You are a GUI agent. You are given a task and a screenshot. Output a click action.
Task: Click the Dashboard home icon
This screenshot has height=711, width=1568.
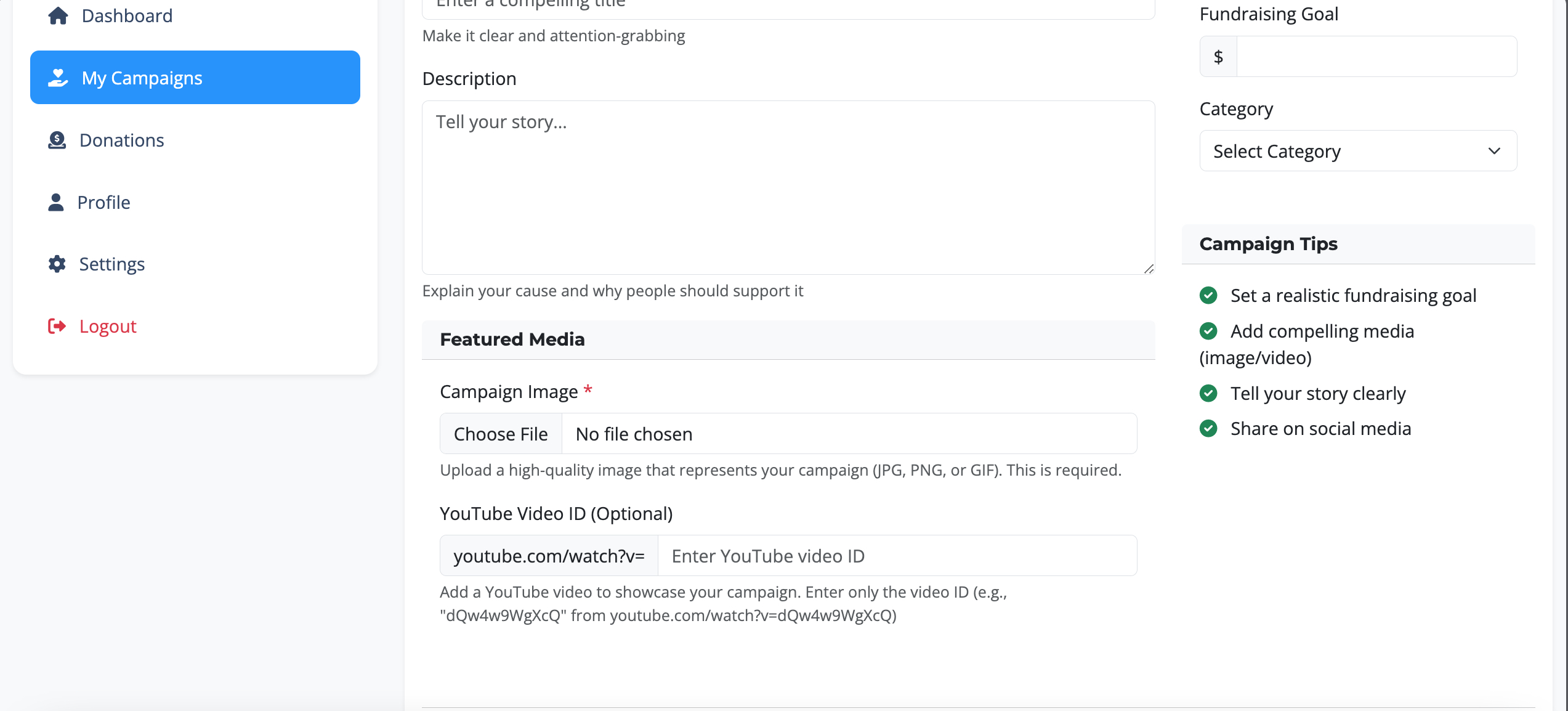58,15
